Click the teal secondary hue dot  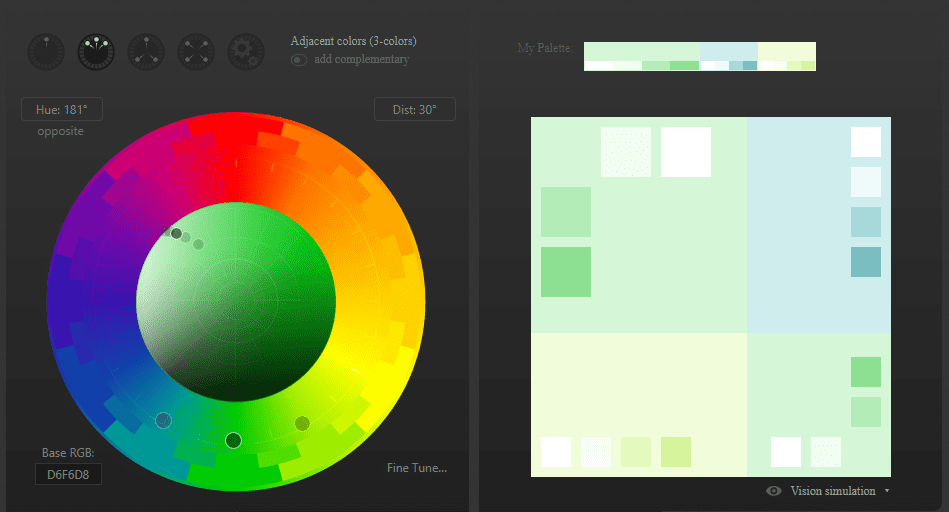click(163, 420)
